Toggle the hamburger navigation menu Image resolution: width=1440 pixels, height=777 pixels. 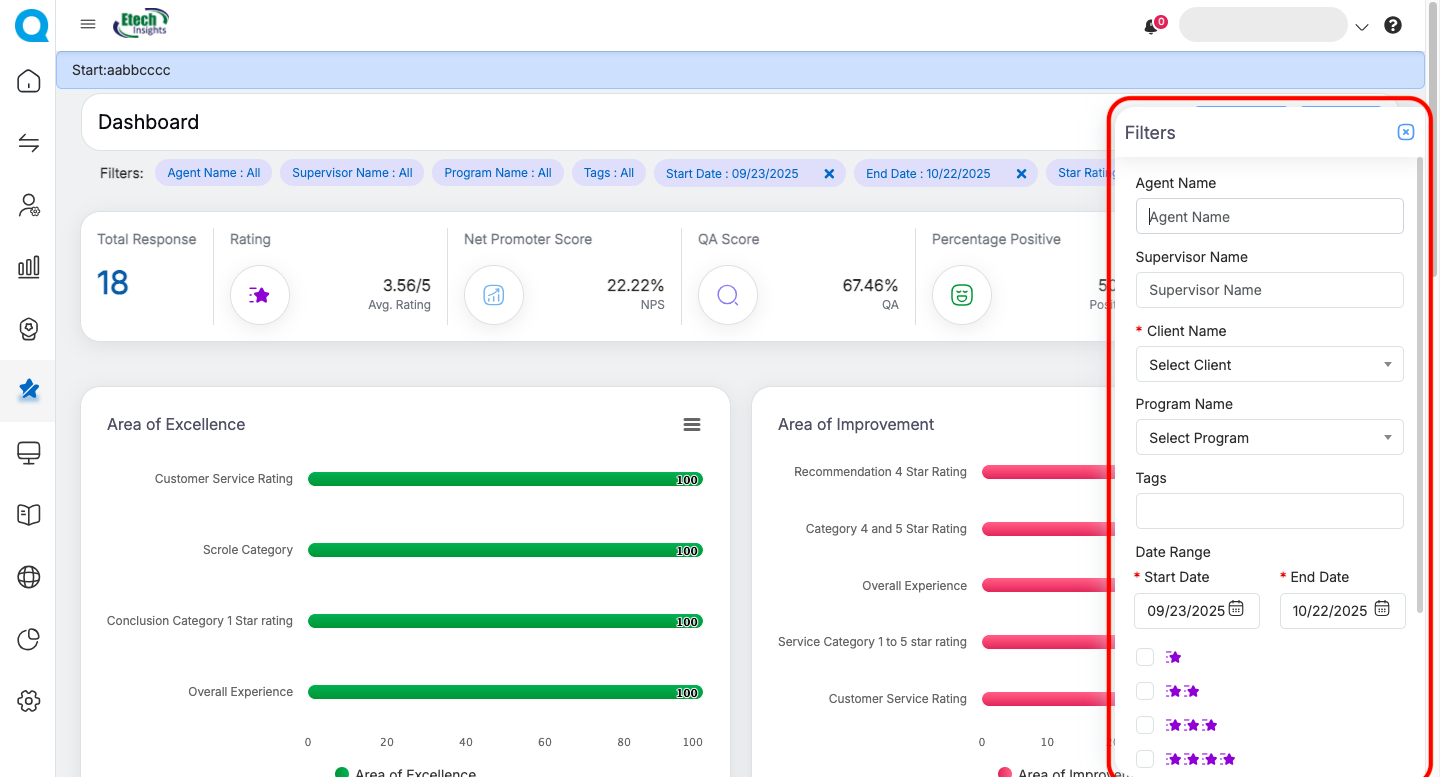88,24
